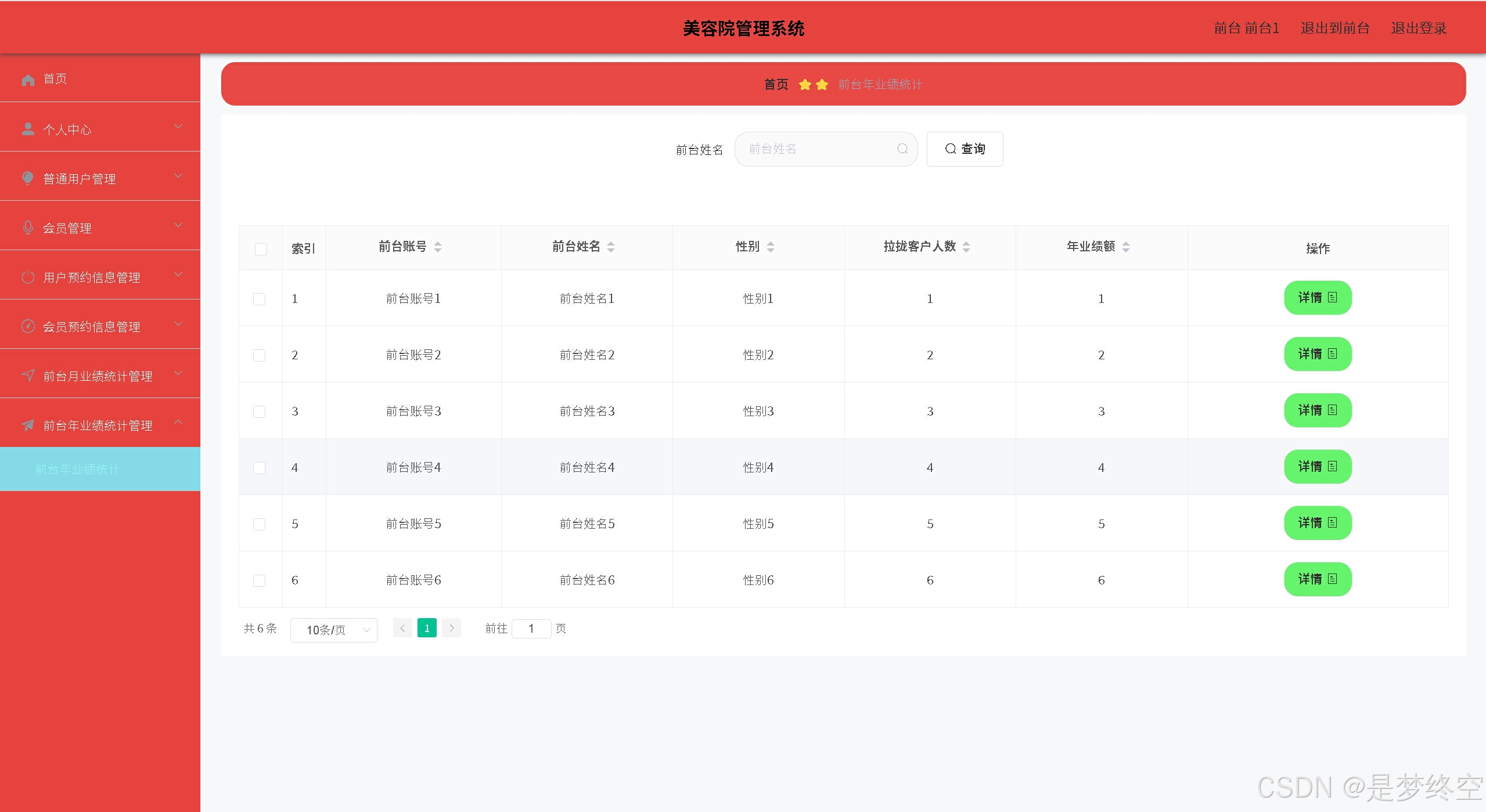
Task: Select the checkbox for row 前台账号6
Action: [260, 580]
